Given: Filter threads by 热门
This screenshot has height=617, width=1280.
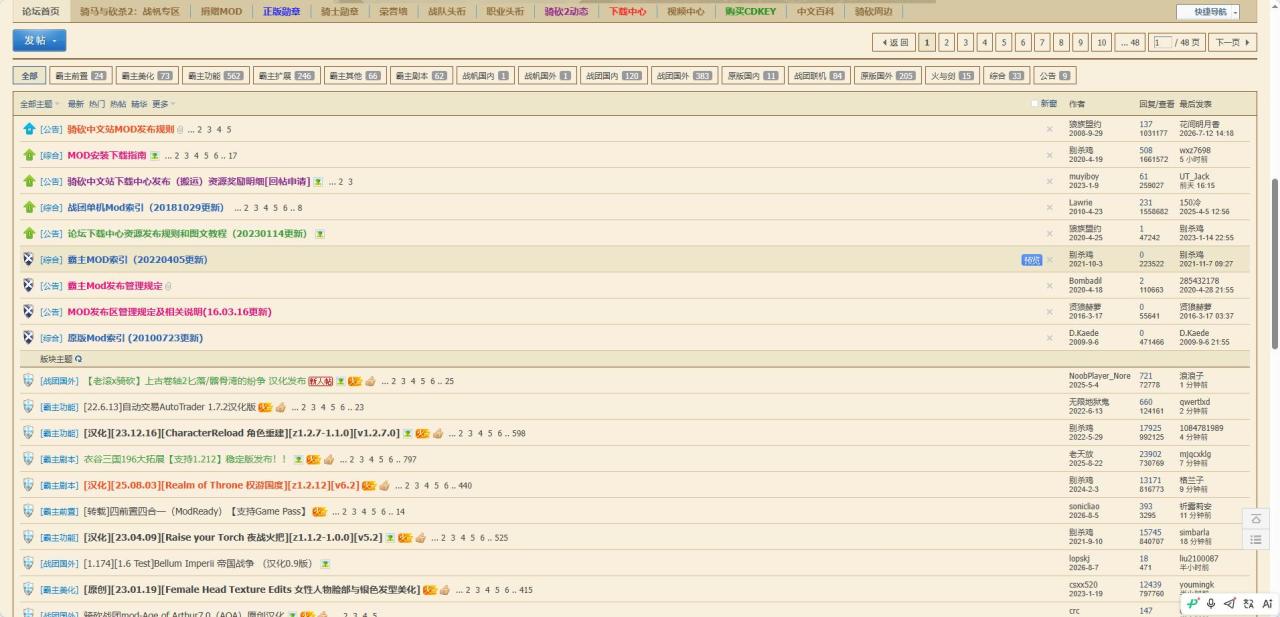Looking at the screenshot, I should click(97, 104).
